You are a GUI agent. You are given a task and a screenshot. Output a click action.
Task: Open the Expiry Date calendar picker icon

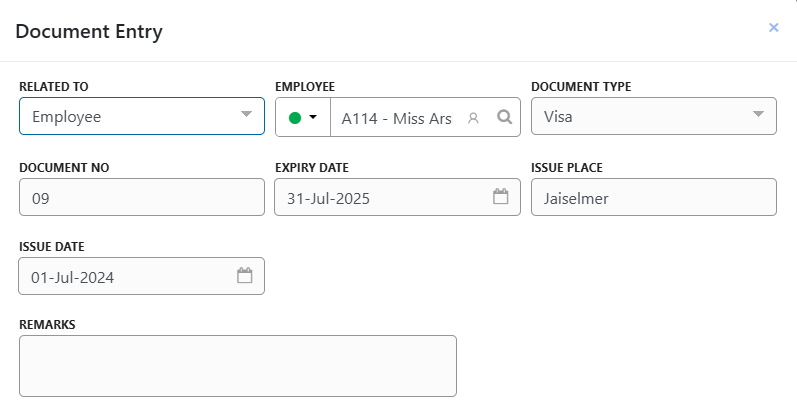point(501,197)
